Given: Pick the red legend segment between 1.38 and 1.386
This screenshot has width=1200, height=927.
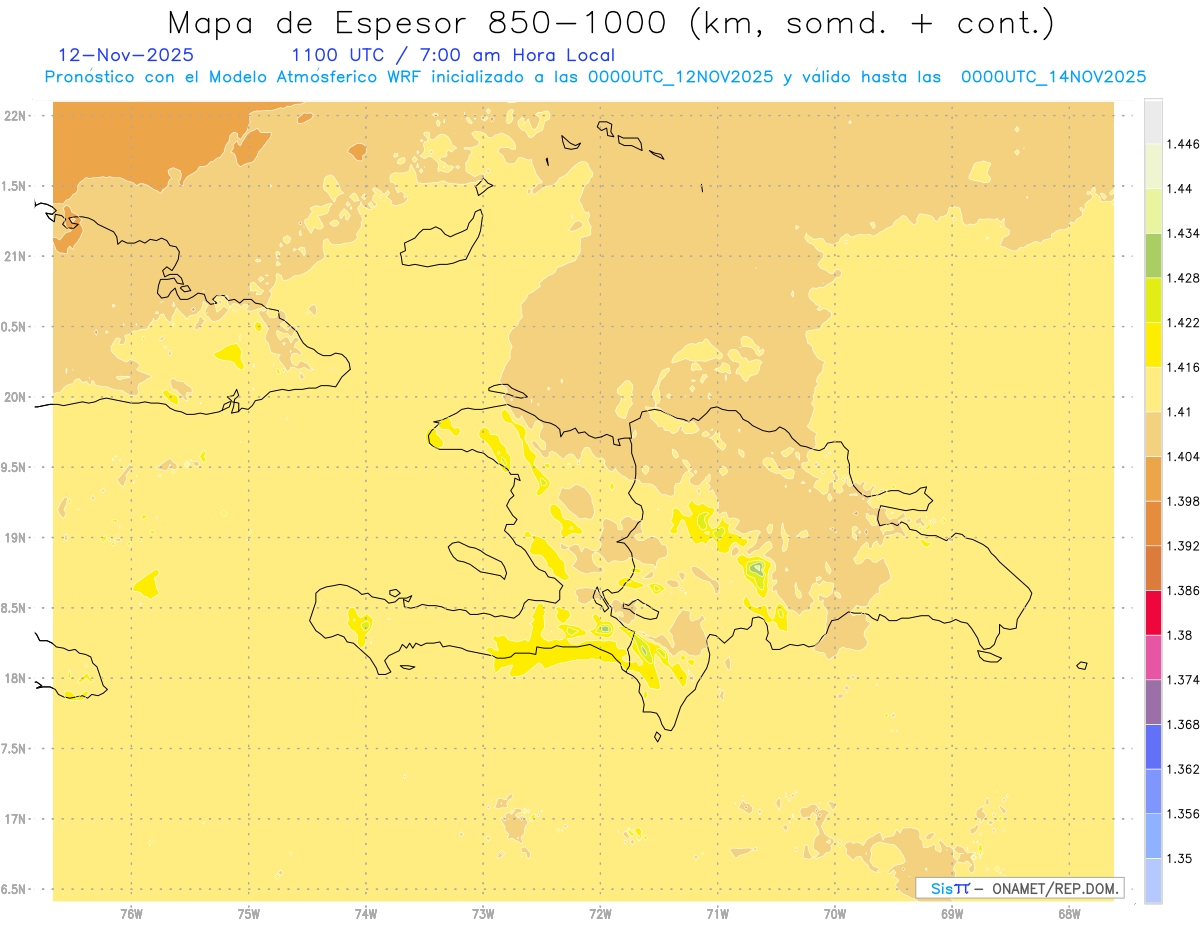Looking at the screenshot, I should 1153,613.
